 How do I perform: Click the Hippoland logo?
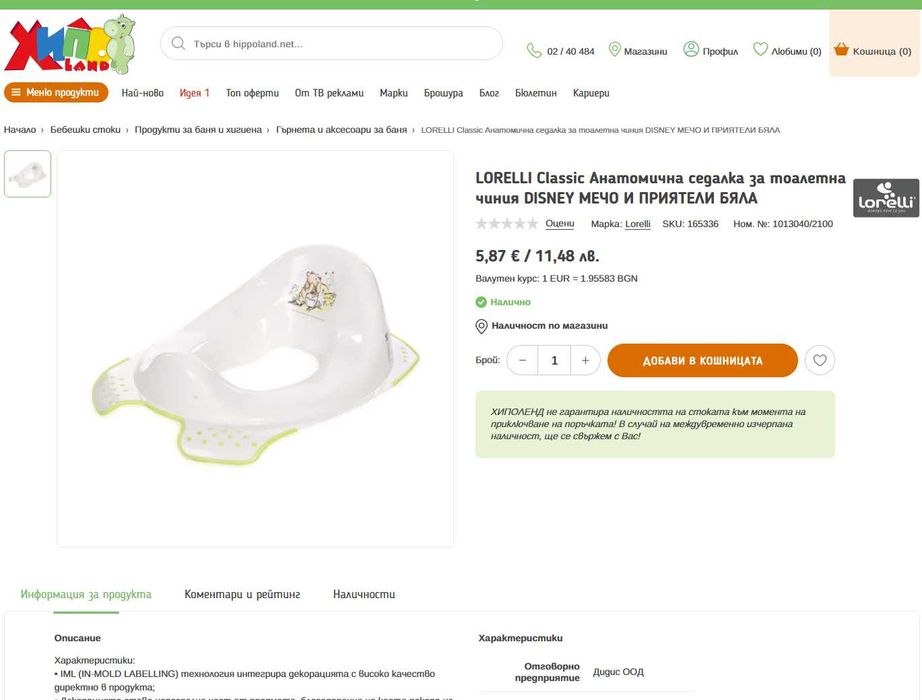pos(70,45)
